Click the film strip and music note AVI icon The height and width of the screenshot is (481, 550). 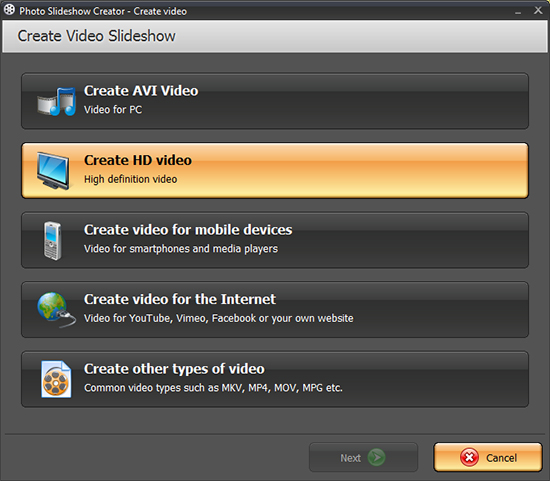coord(56,101)
